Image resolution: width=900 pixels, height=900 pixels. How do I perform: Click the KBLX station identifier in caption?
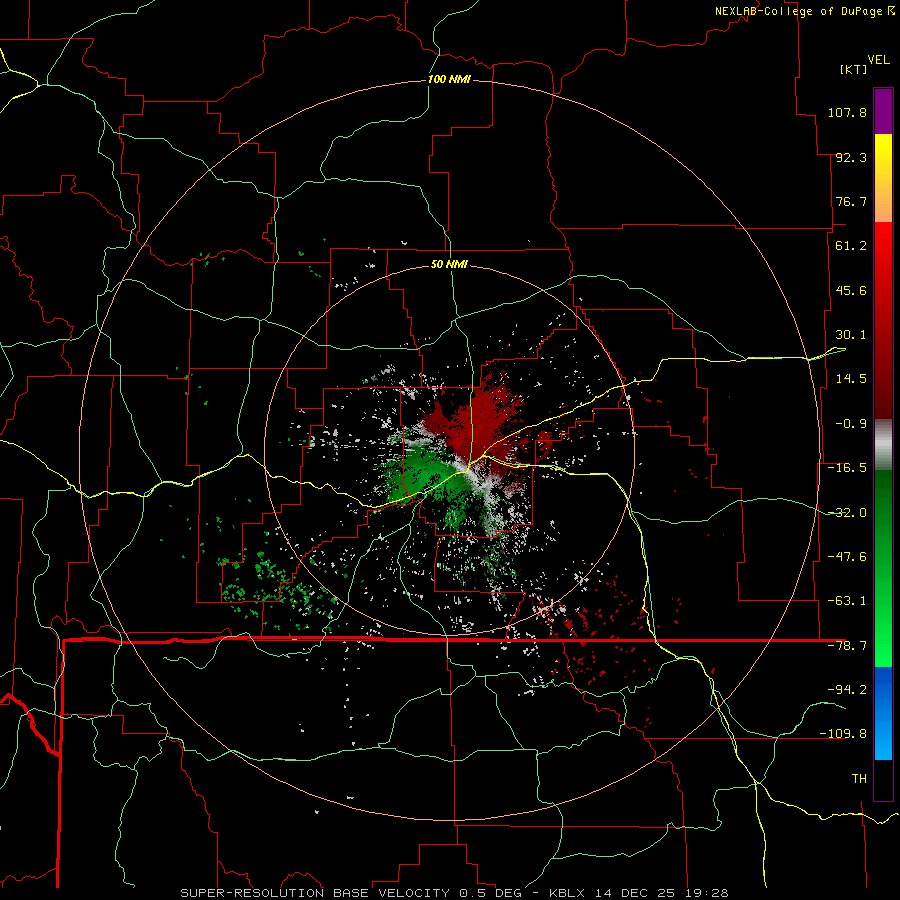click(x=567, y=893)
